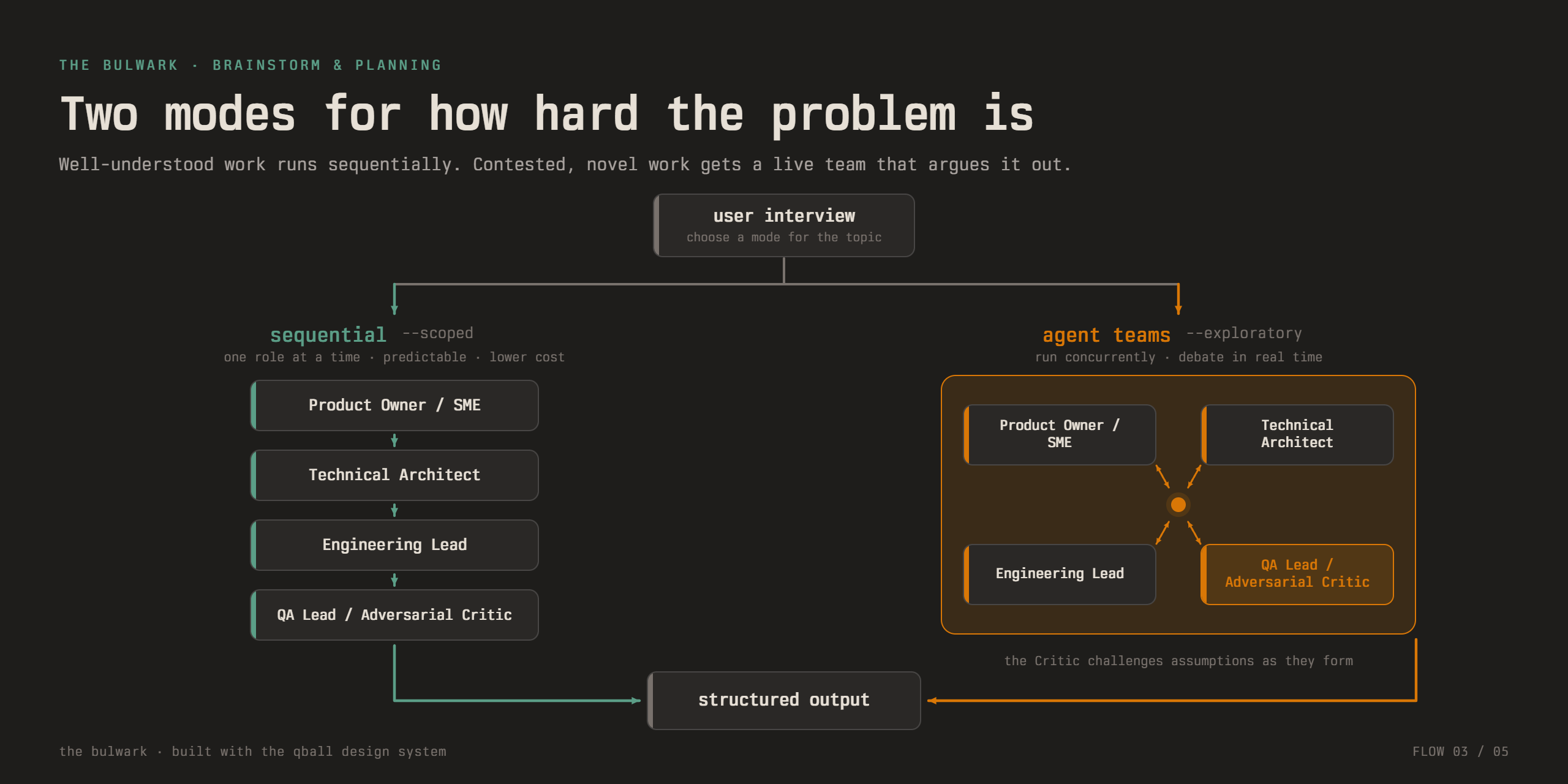Click 'the Critic challenges assumptions as they form'
Screen dimensions: 1568x784
coord(1178,661)
